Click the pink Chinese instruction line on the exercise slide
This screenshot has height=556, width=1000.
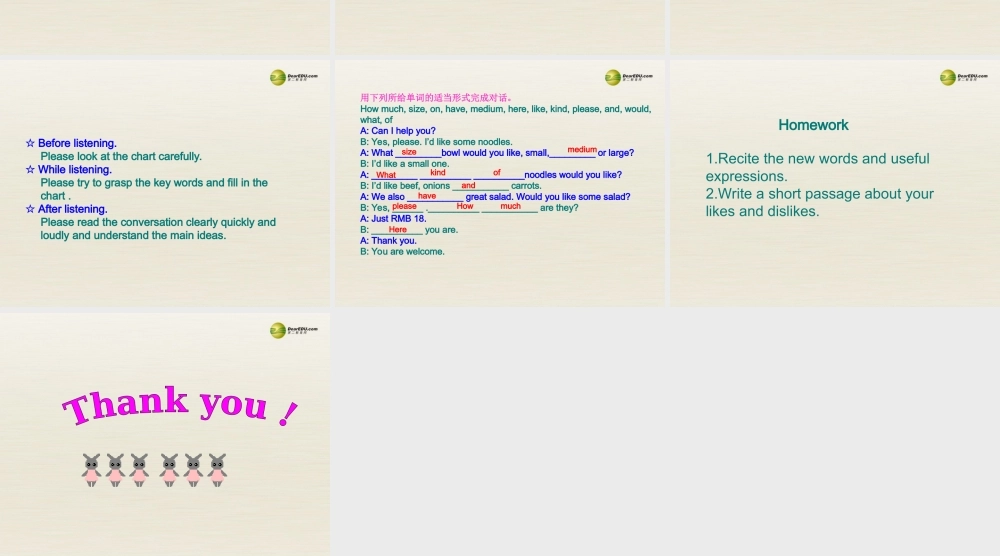coord(436,98)
